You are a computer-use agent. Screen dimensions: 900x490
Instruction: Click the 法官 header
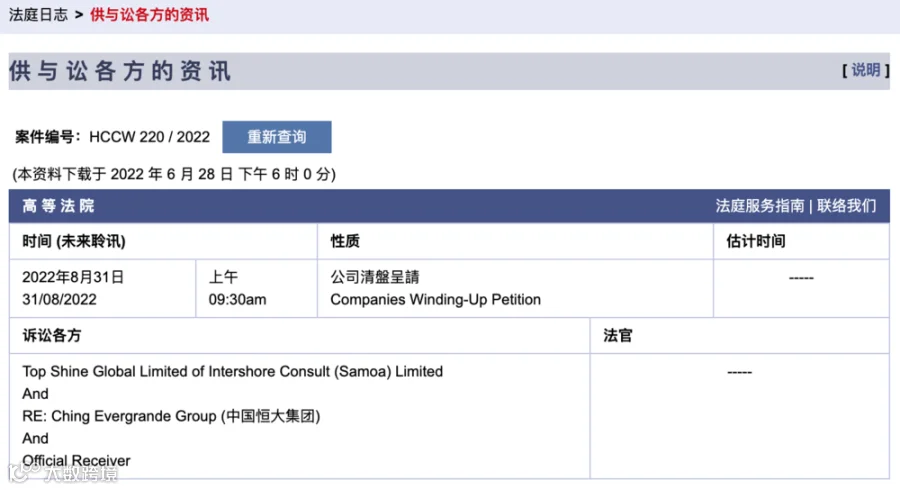[618, 336]
